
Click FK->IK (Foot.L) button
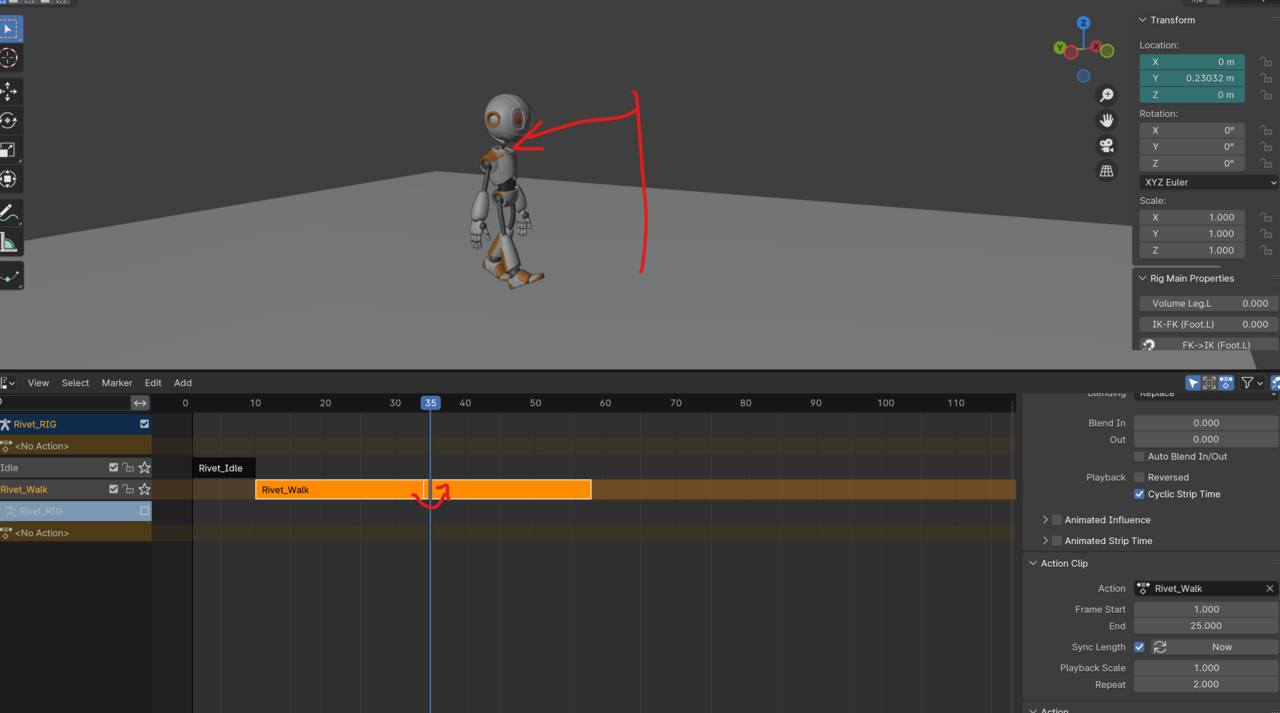coord(1209,345)
